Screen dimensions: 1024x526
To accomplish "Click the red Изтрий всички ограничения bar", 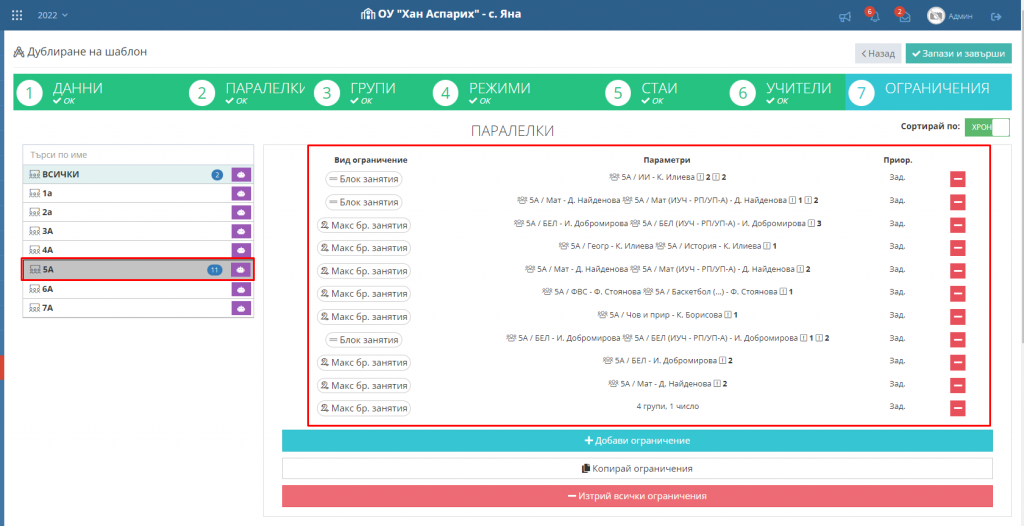I will 637,496.
